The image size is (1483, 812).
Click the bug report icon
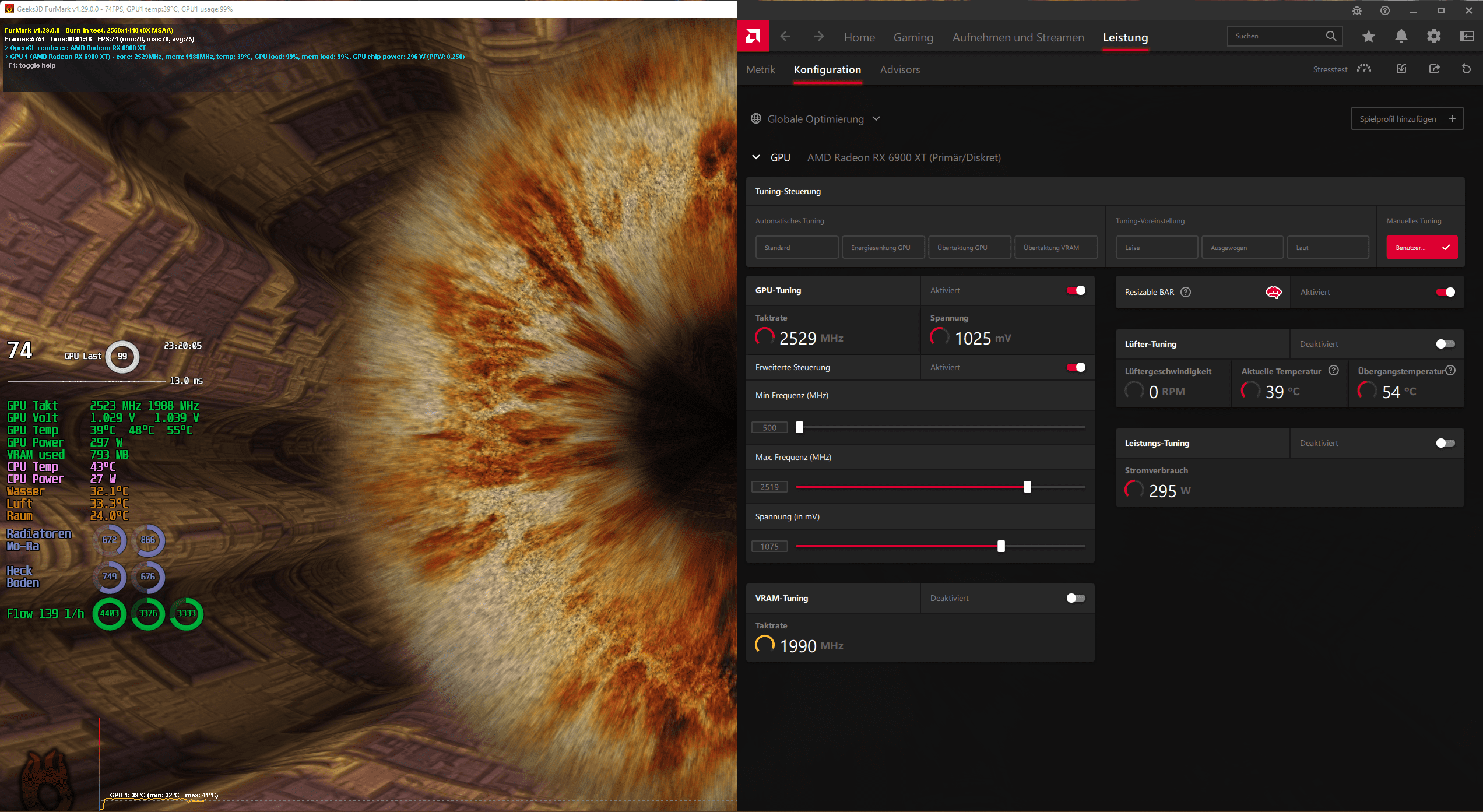(1357, 10)
